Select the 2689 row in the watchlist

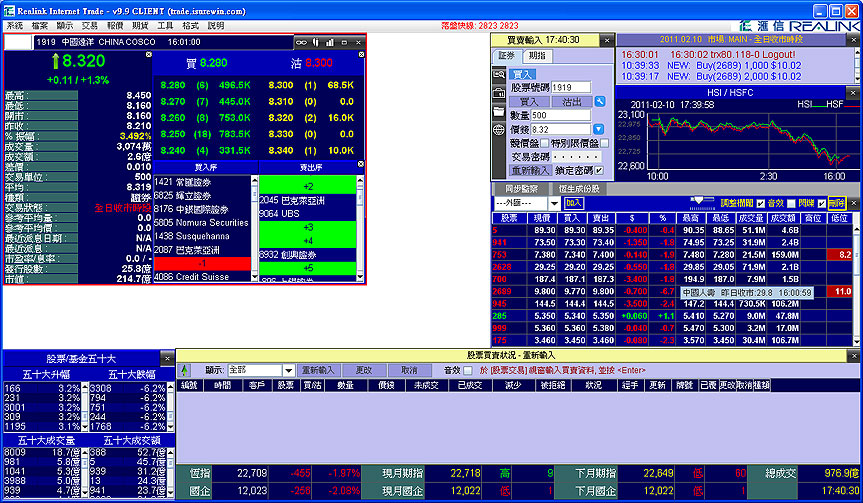[x=671, y=292]
